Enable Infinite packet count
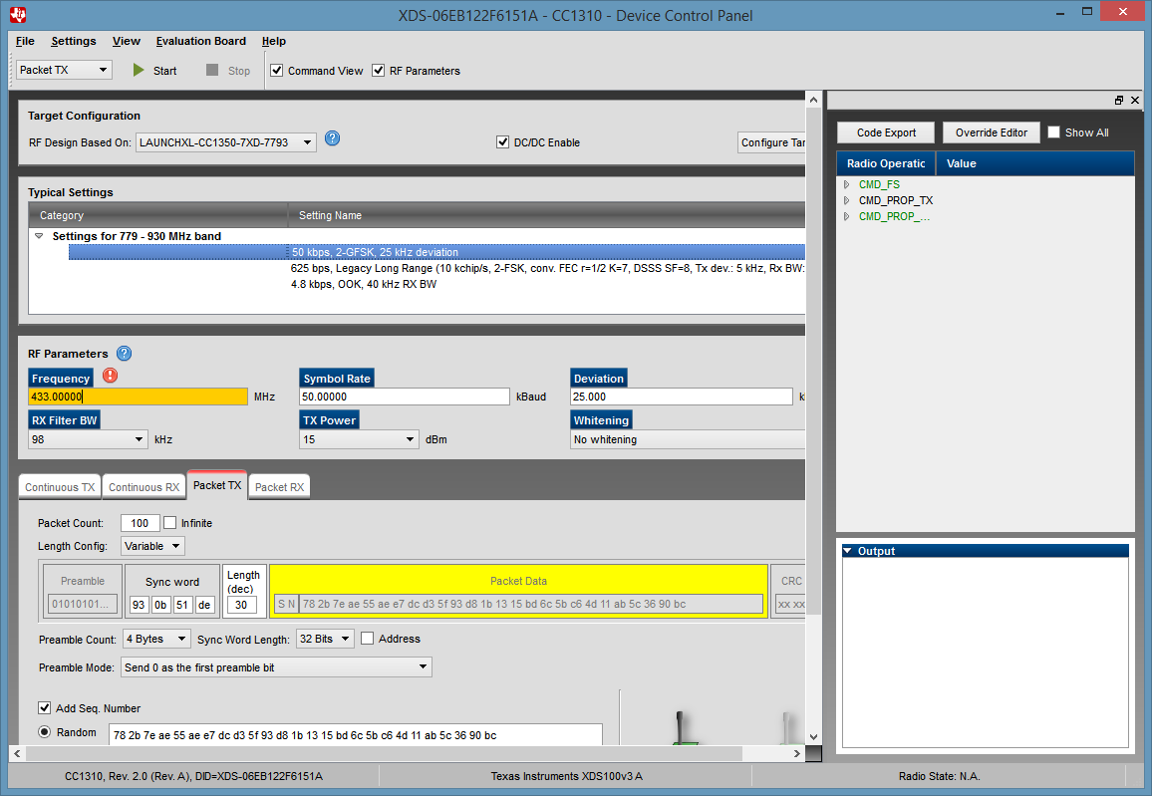 170,523
